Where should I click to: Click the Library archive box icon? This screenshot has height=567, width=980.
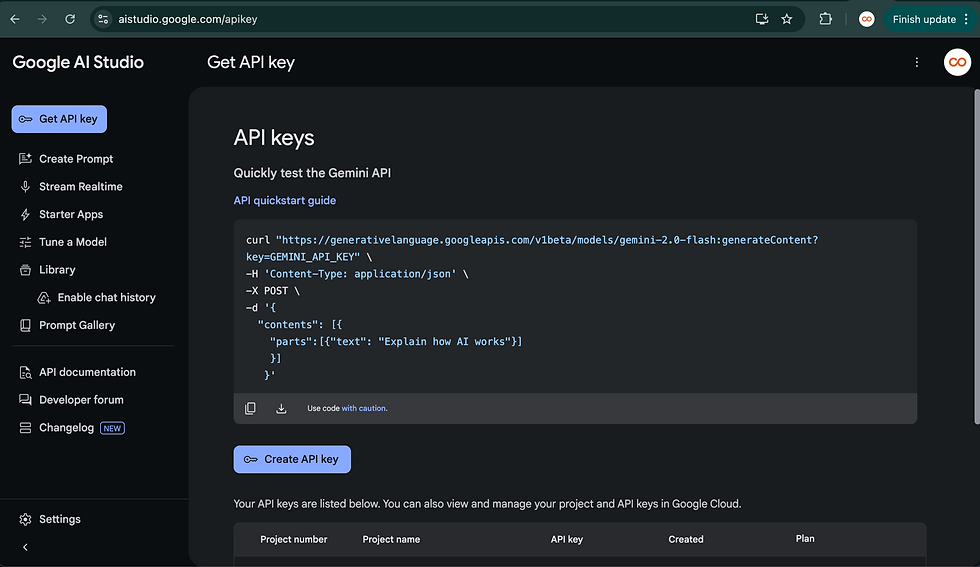pos(25,270)
